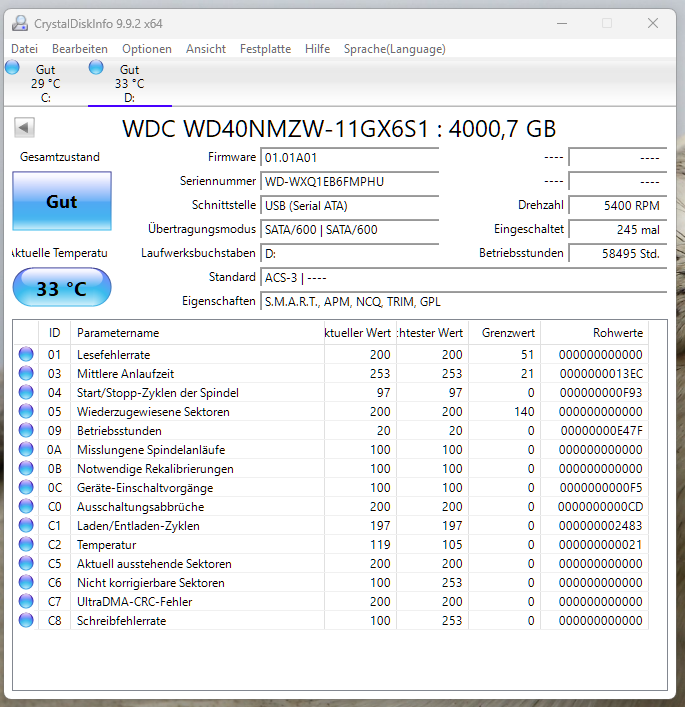Click the Drehzahl value 5400 RPM
The height and width of the screenshot is (707, 685).
(618, 206)
